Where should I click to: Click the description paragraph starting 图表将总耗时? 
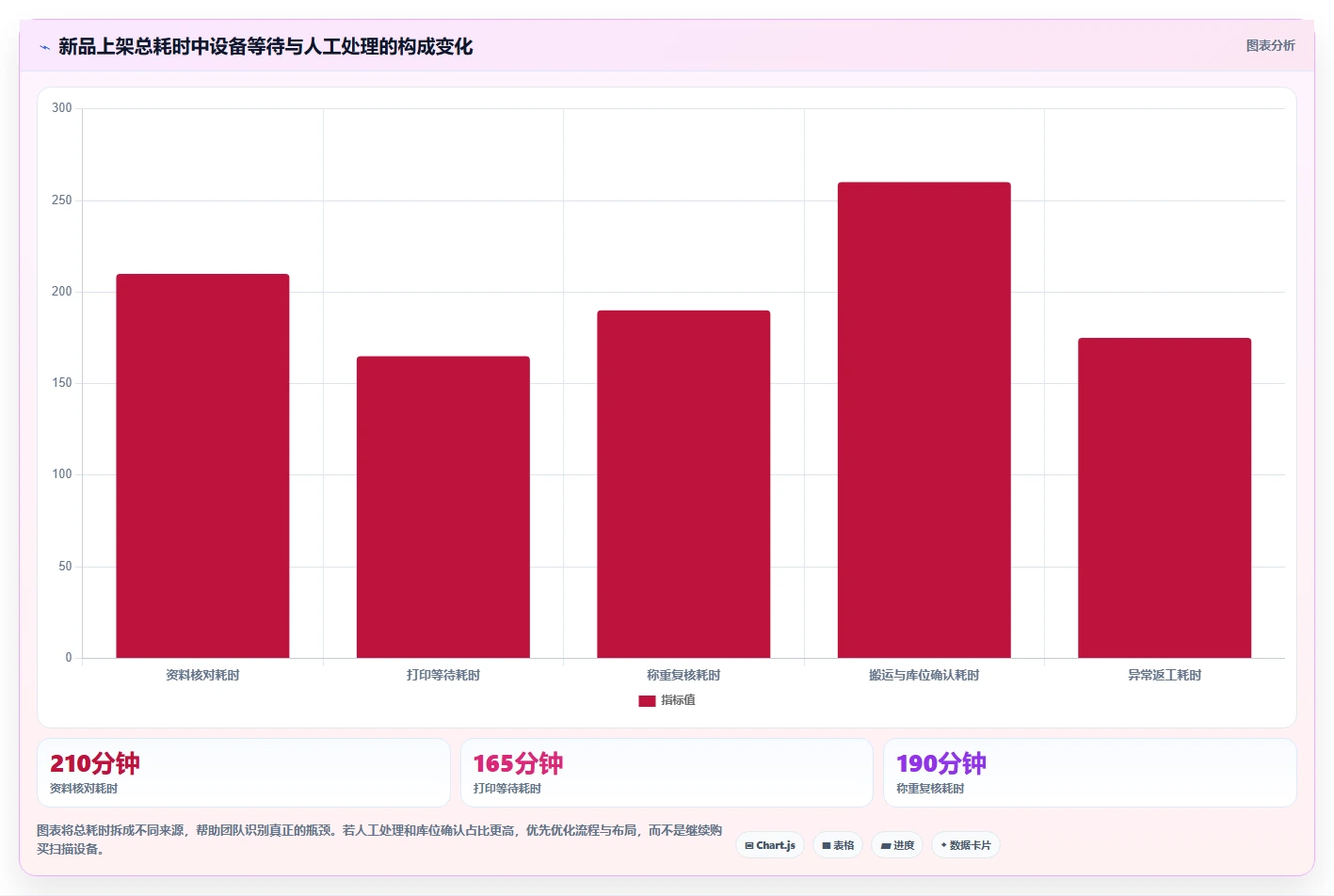coord(379,840)
